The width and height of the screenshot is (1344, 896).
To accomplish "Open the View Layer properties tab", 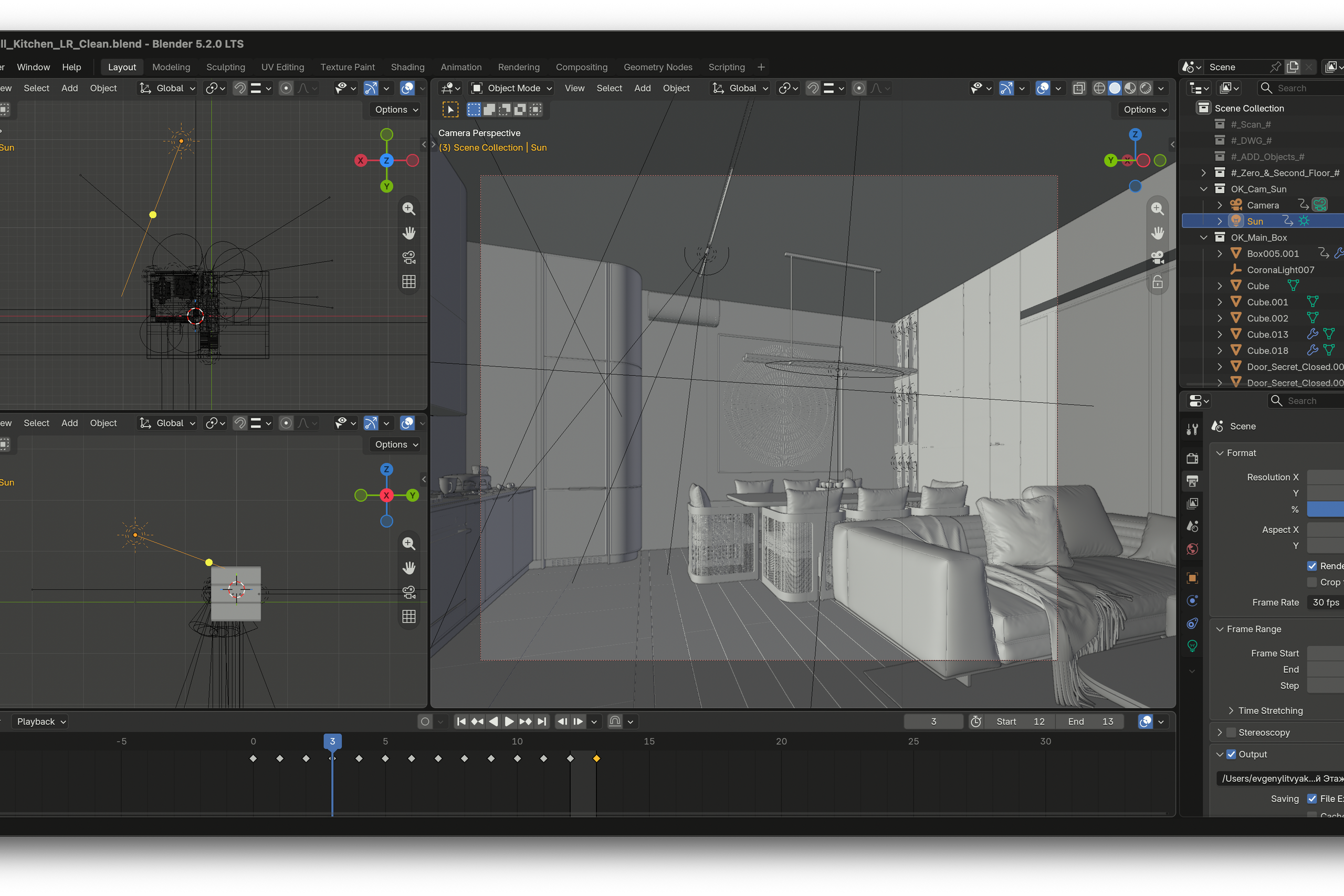I will [x=1192, y=503].
